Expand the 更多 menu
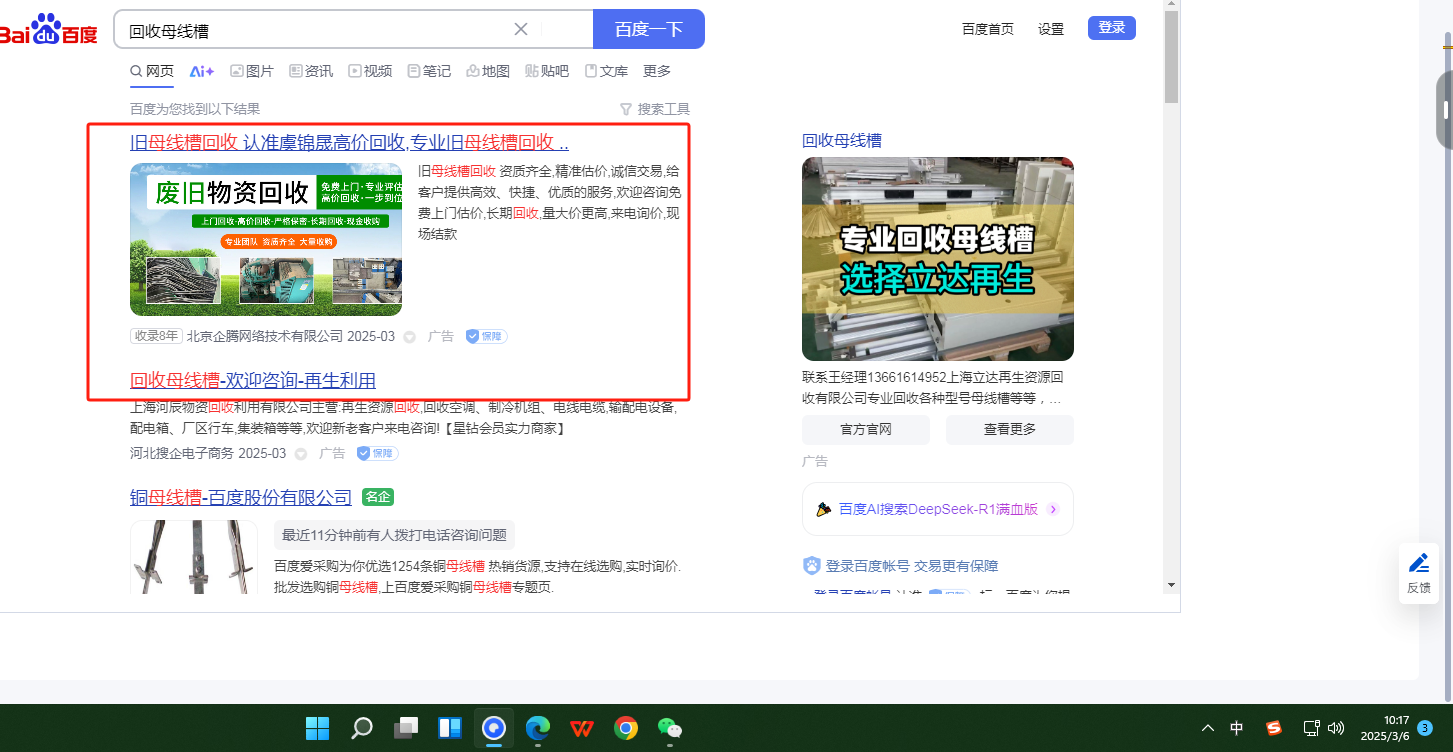The image size is (1453, 752). click(657, 71)
